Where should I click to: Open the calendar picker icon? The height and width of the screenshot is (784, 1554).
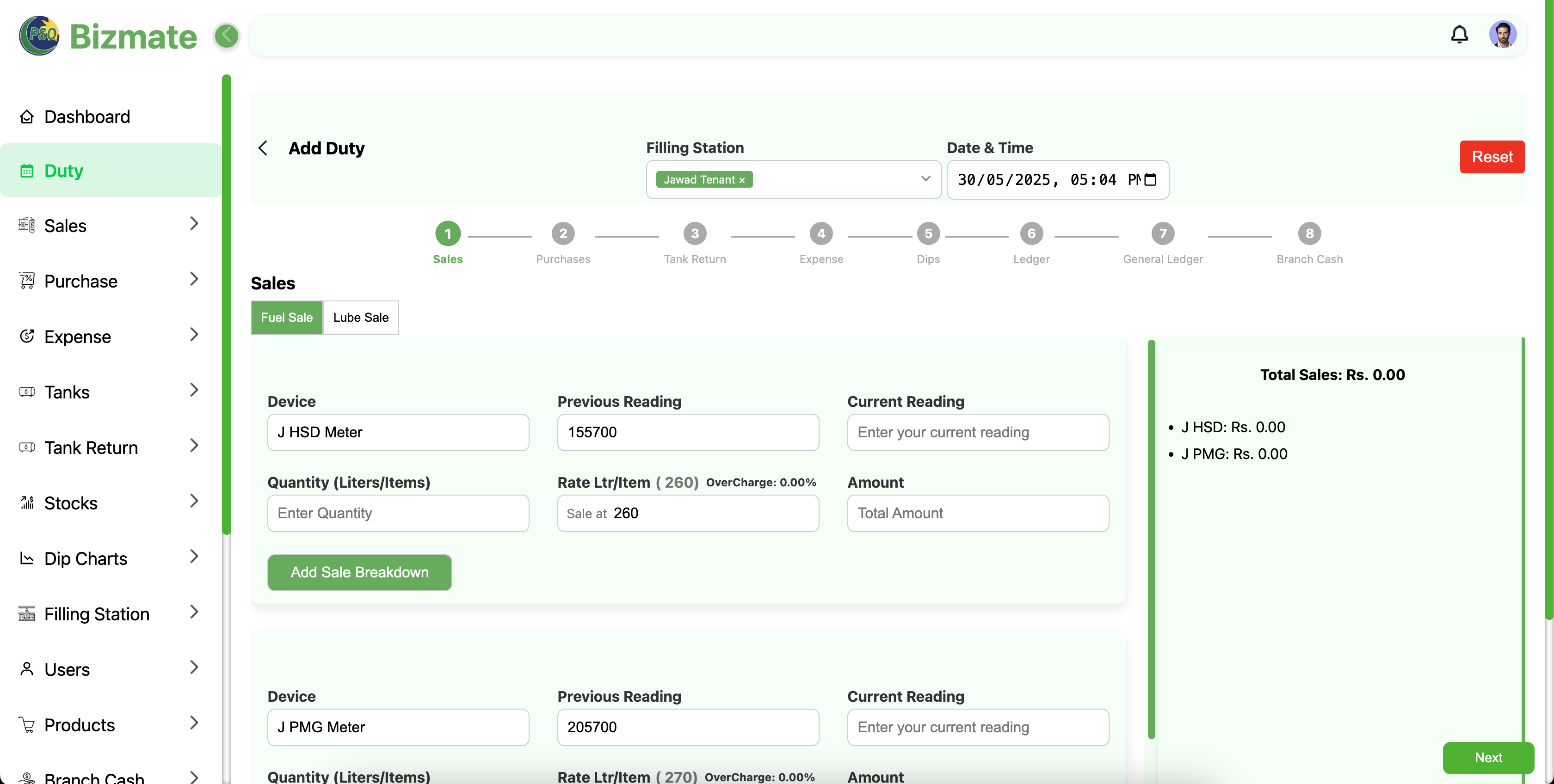click(1150, 180)
